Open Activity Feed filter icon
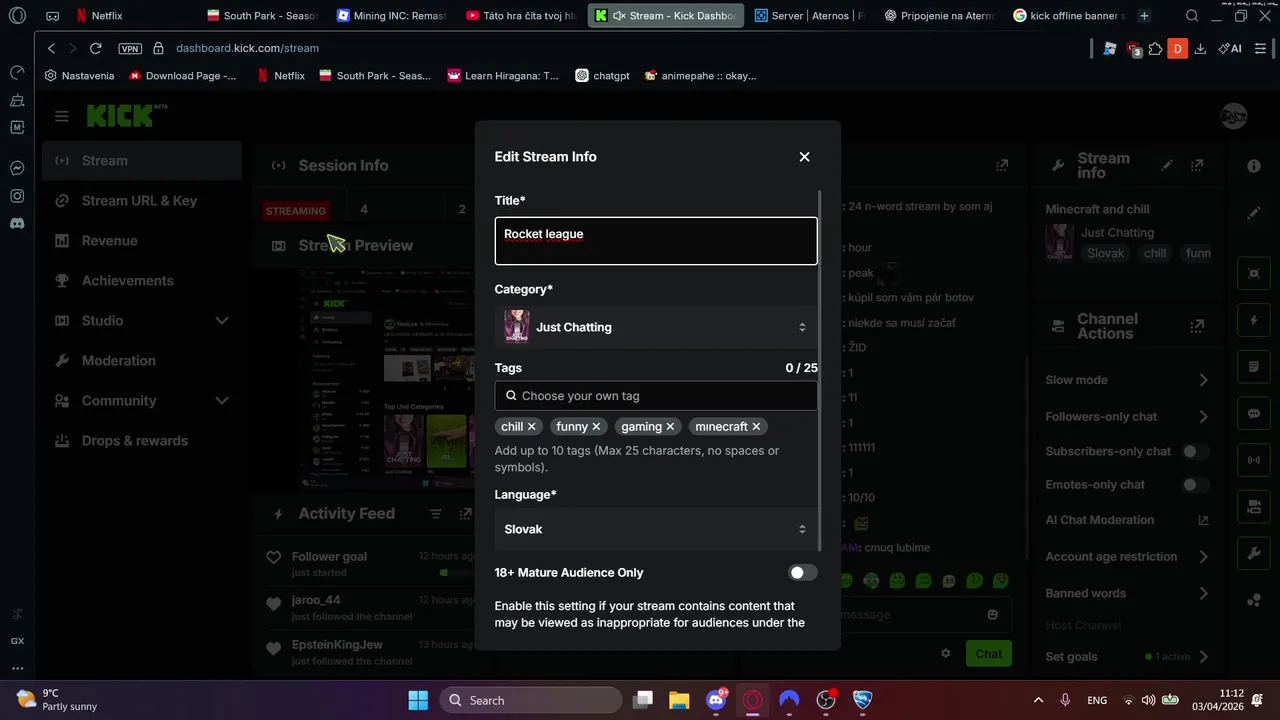Viewport: 1280px width, 720px height. [x=435, y=514]
